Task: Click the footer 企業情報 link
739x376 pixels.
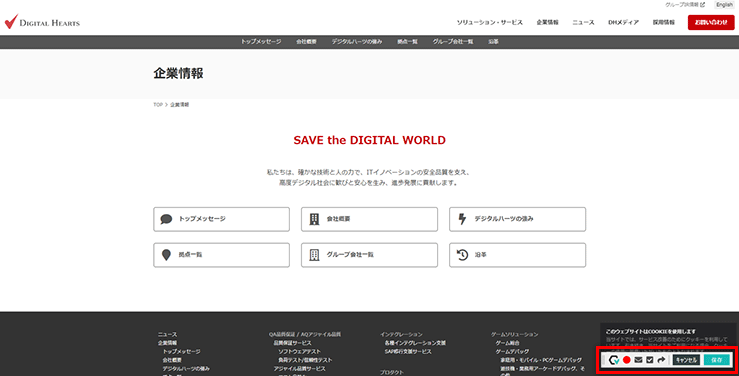Action: point(167,343)
